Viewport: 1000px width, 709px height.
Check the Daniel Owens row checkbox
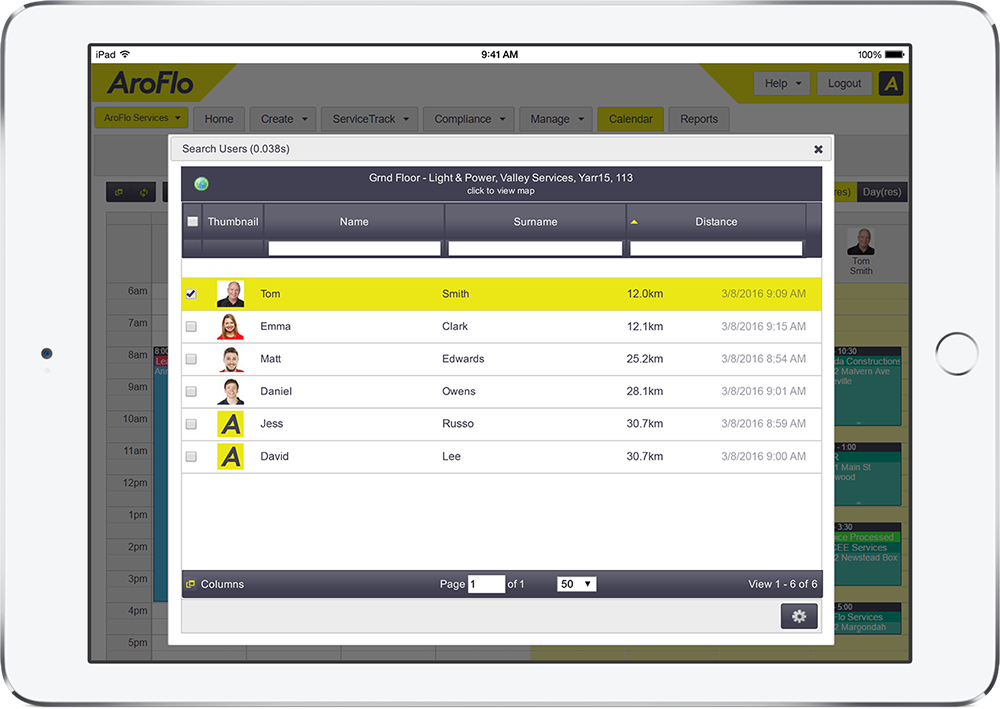(x=191, y=391)
